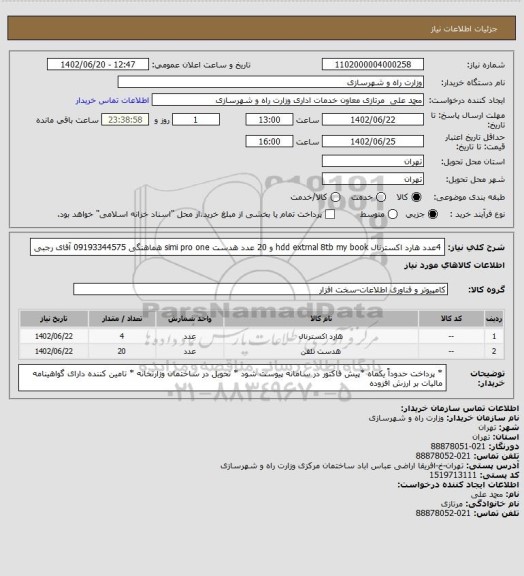The width and height of the screenshot is (524, 576).
Task: Click the اطلاعات کالاهای مورد نیاز section heading
Action: 454,266
